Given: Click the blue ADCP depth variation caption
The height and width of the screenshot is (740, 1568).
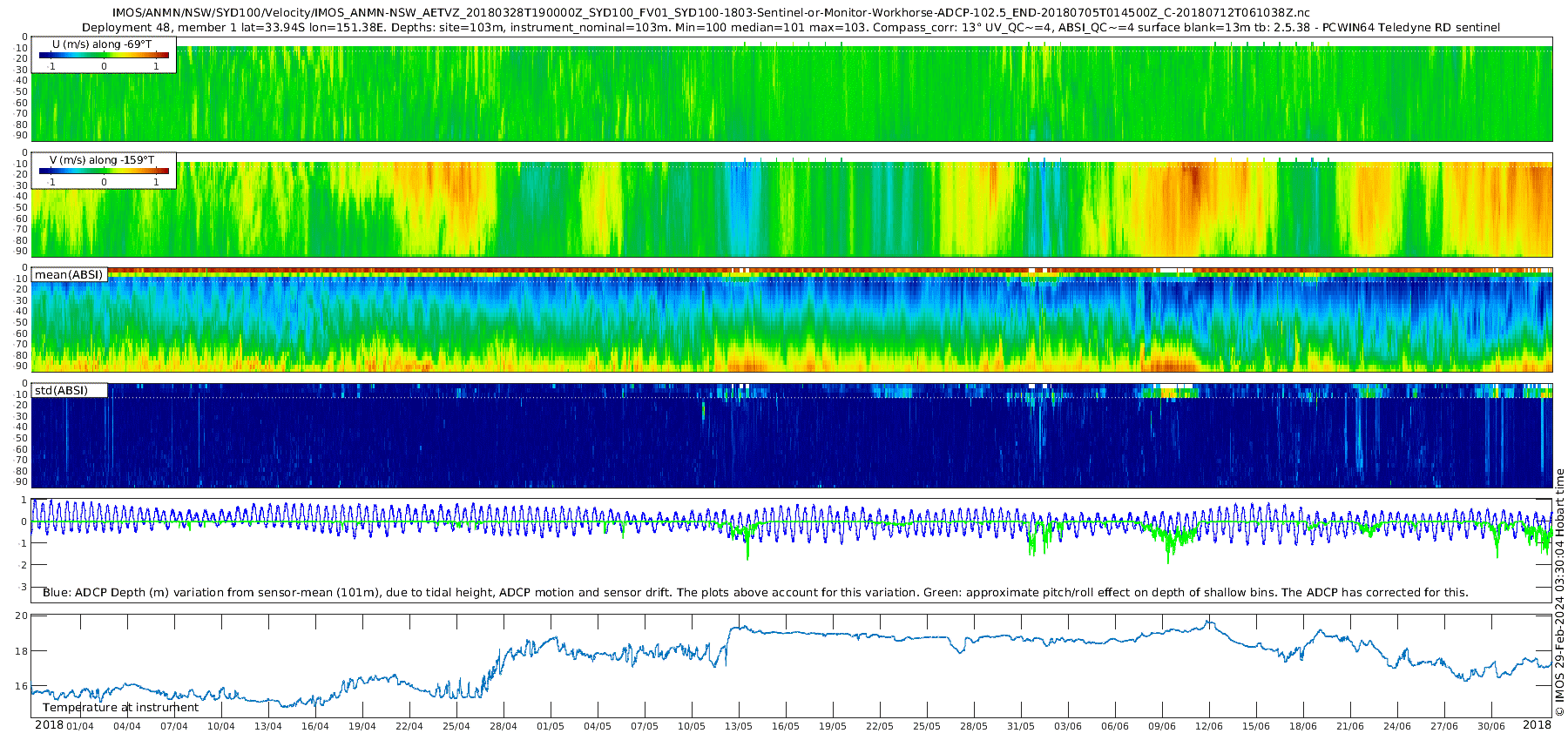Looking at the screenshot, I should click(755, 593).
